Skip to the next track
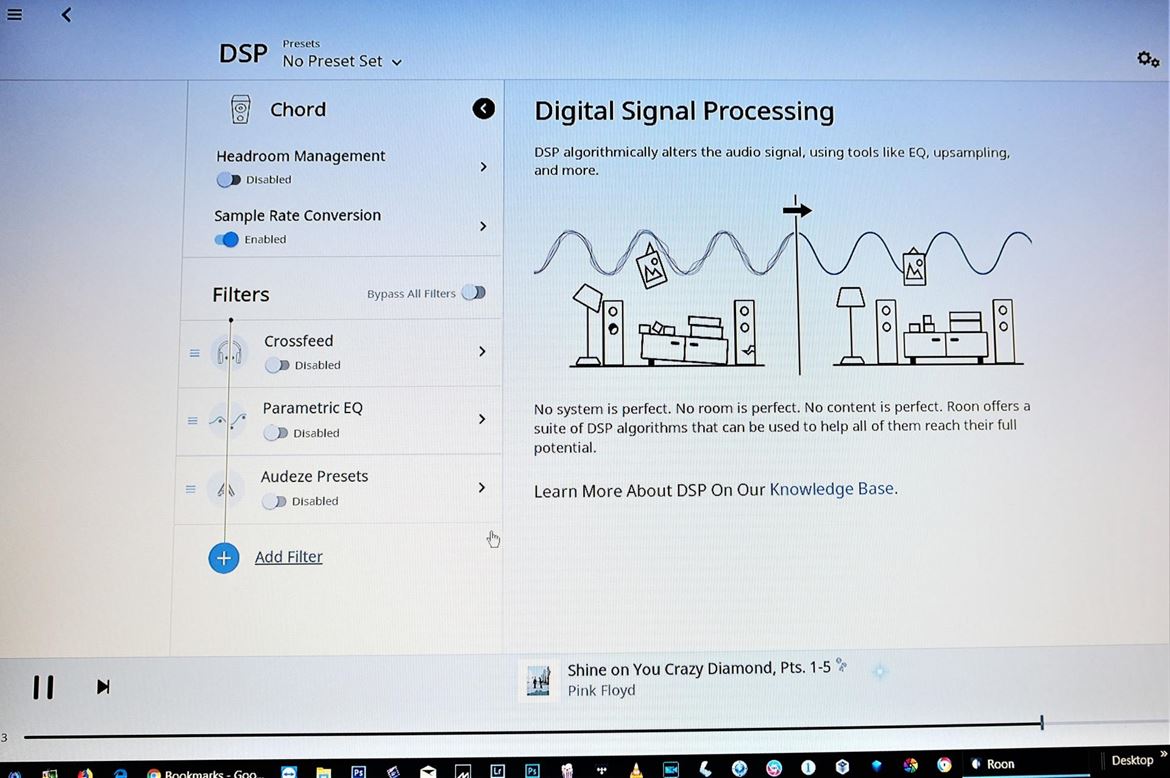This screenshot has height=778, width=1170. point(103,687)
